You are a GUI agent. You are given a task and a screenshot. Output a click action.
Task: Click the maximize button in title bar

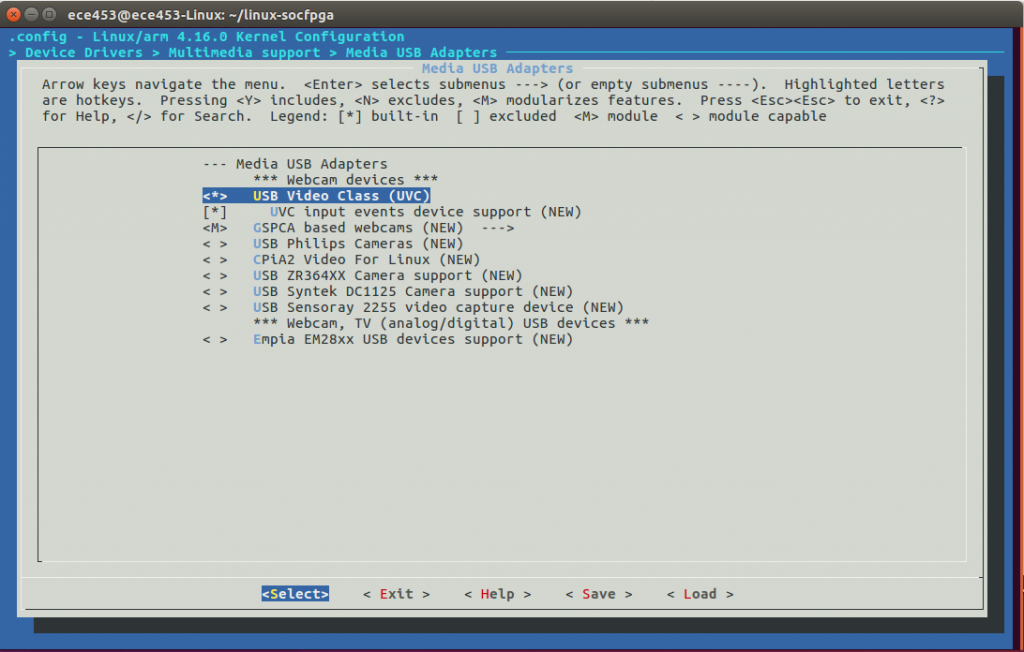[49, 16]
